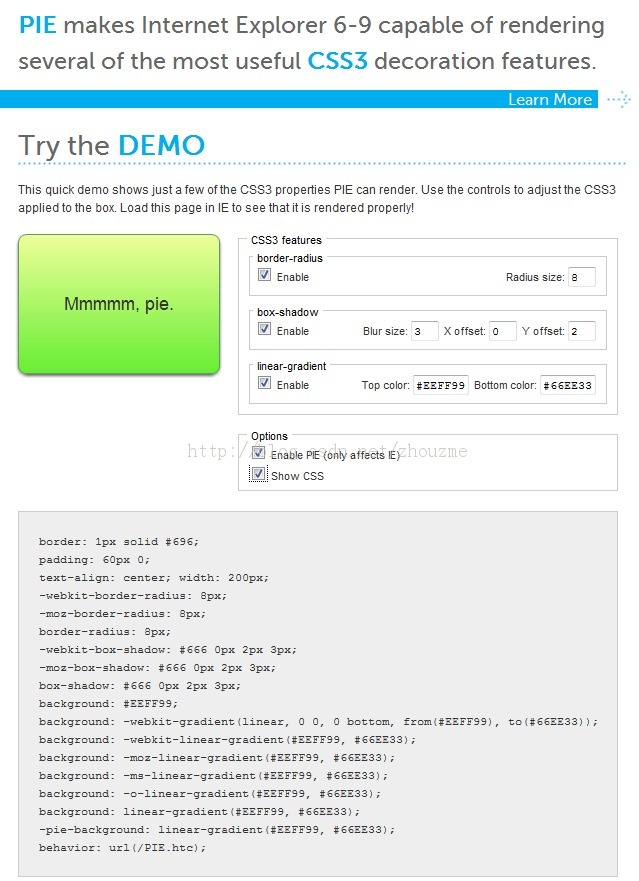Toggle border-radius Enable checkbox
The image size is (639, 881).
[264, 275]
